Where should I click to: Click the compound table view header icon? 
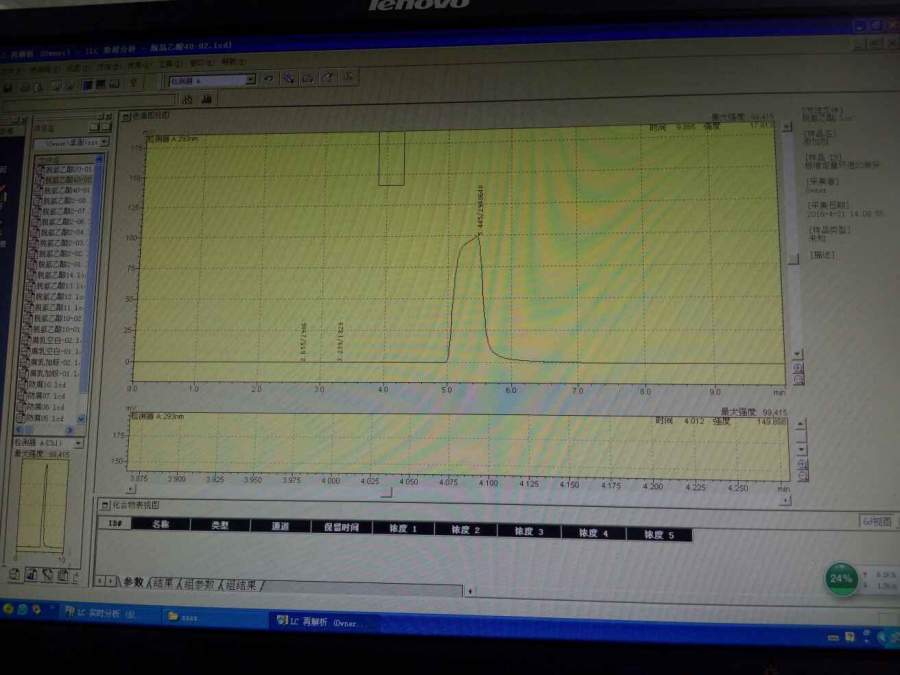[105, 505]
